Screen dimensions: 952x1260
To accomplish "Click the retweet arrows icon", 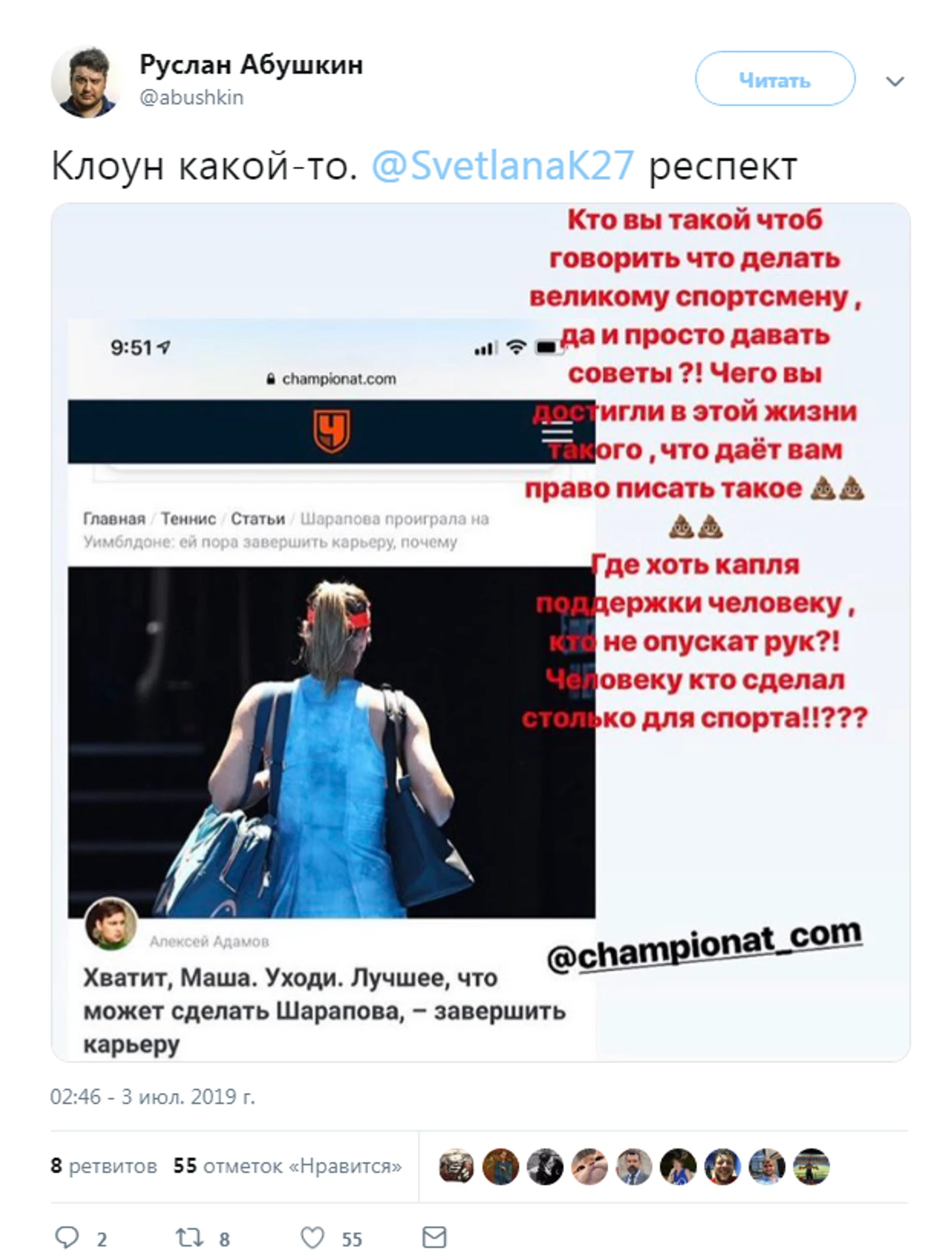I will pyautogui.click(x=189, y=1237).
